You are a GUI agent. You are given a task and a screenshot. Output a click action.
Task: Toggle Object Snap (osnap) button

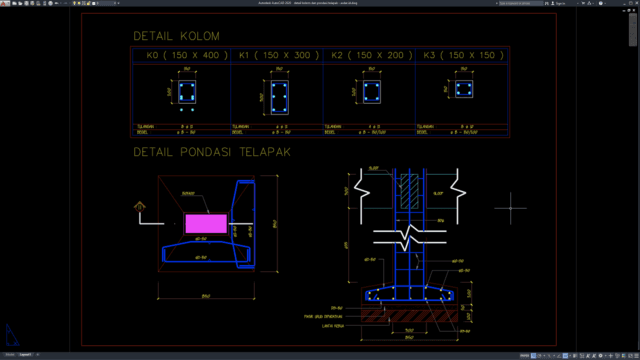pos(565,356)
